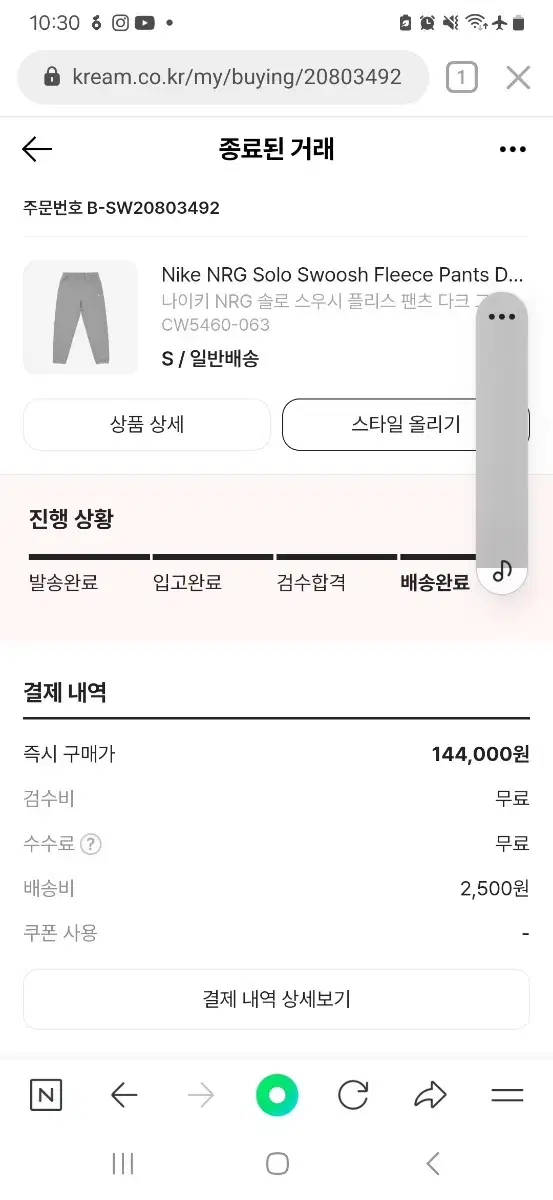Tap the back arrow beside 종료된 거래

pos(37,150)
